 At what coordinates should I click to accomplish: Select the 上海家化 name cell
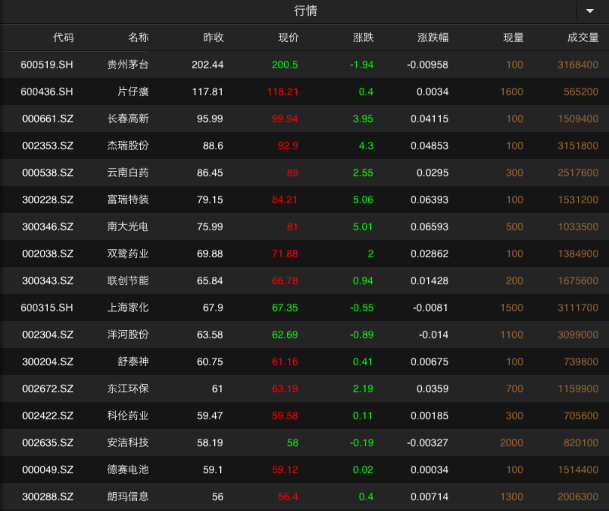(128, 308)
